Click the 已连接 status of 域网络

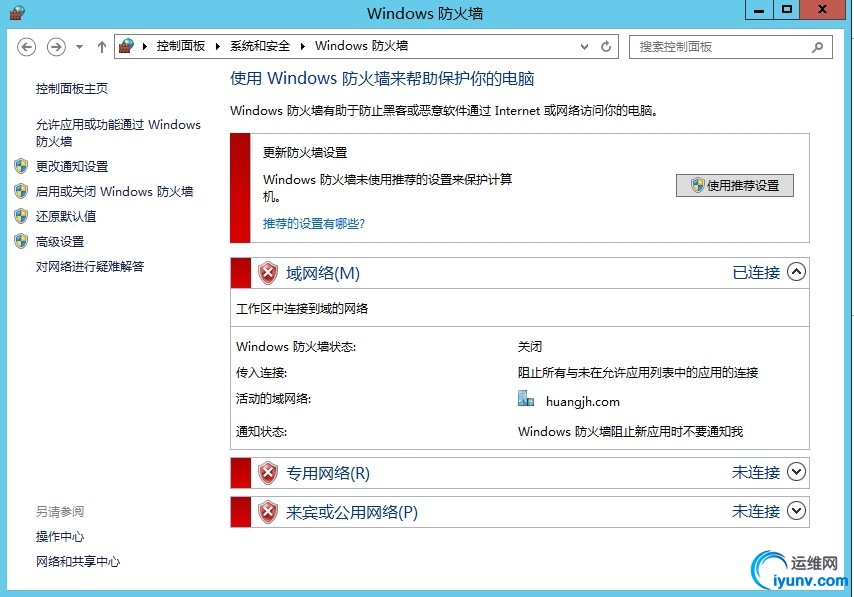tap(756, 272)
